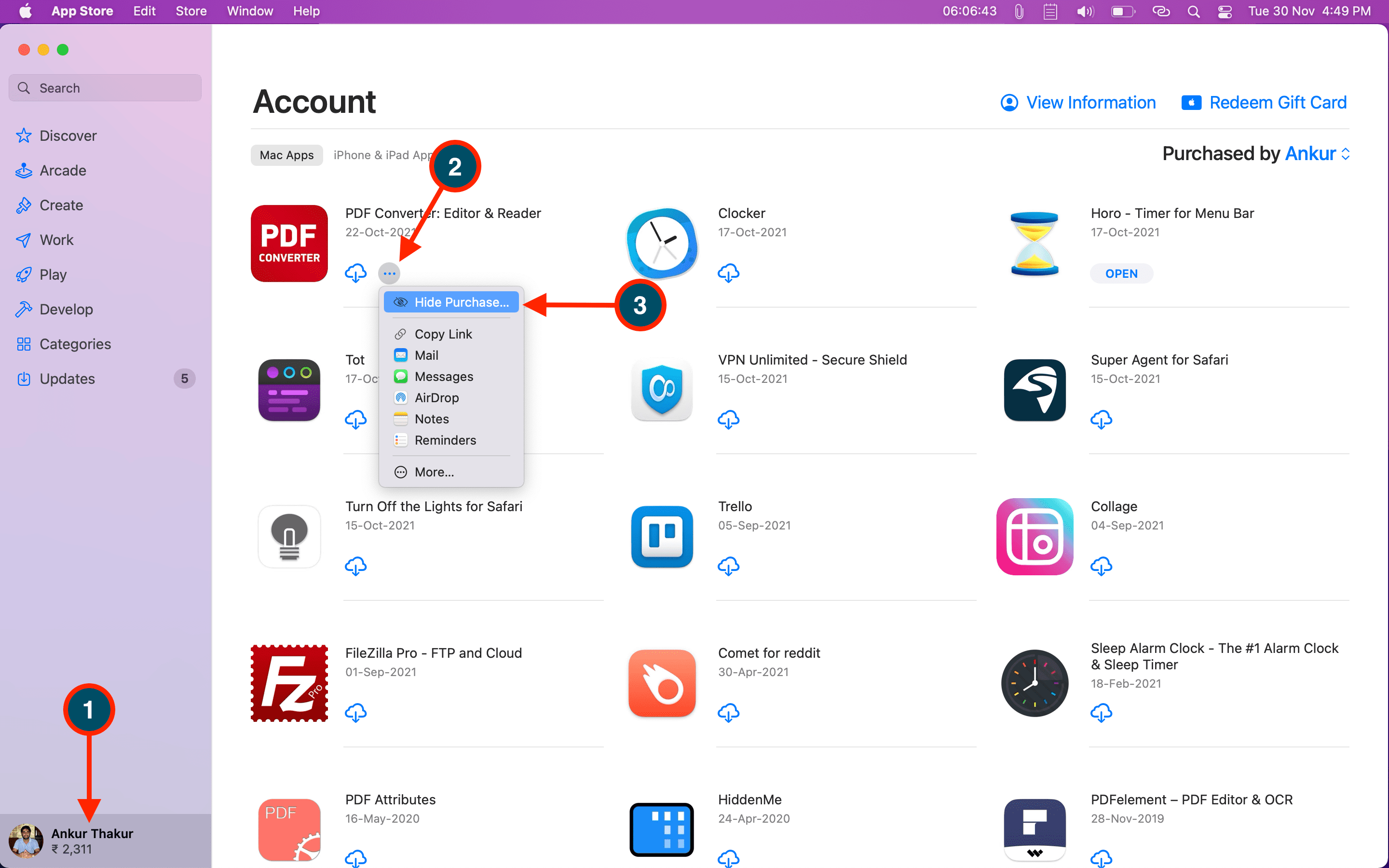Open the Trello app icon
1389x868 pixels.
662,537
